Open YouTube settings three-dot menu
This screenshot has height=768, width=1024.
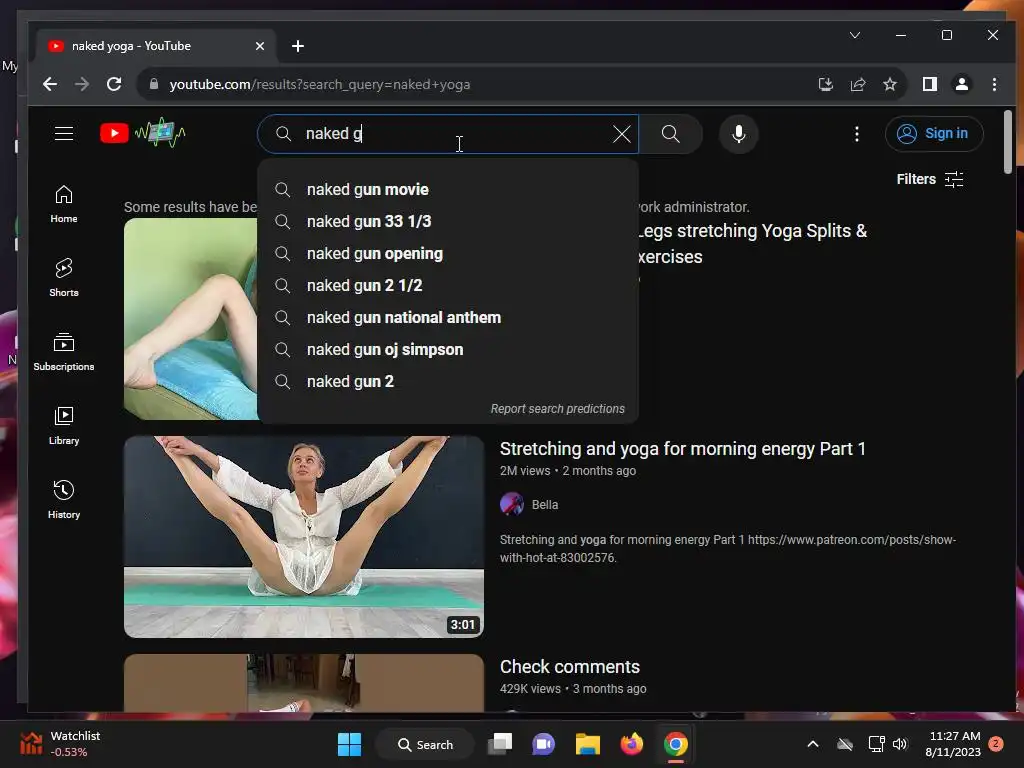[857, 134]
